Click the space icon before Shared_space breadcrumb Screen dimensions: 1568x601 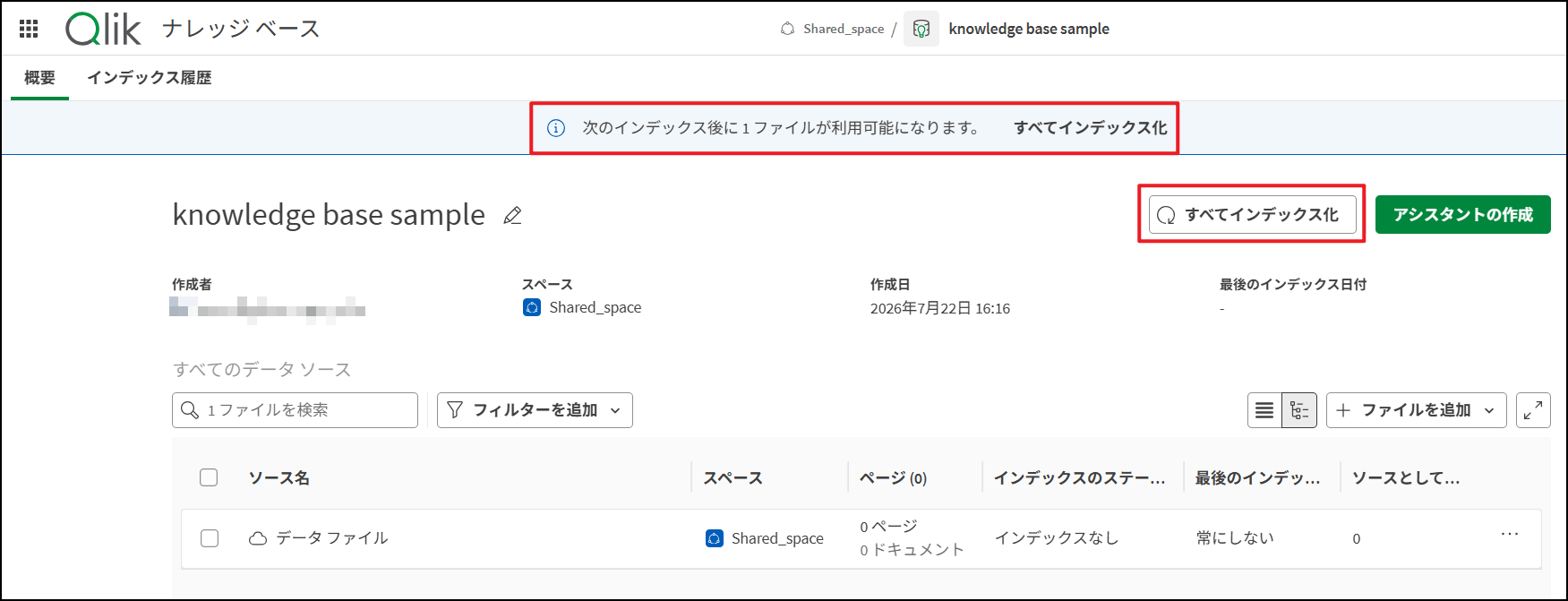click(x=788, y=29)
